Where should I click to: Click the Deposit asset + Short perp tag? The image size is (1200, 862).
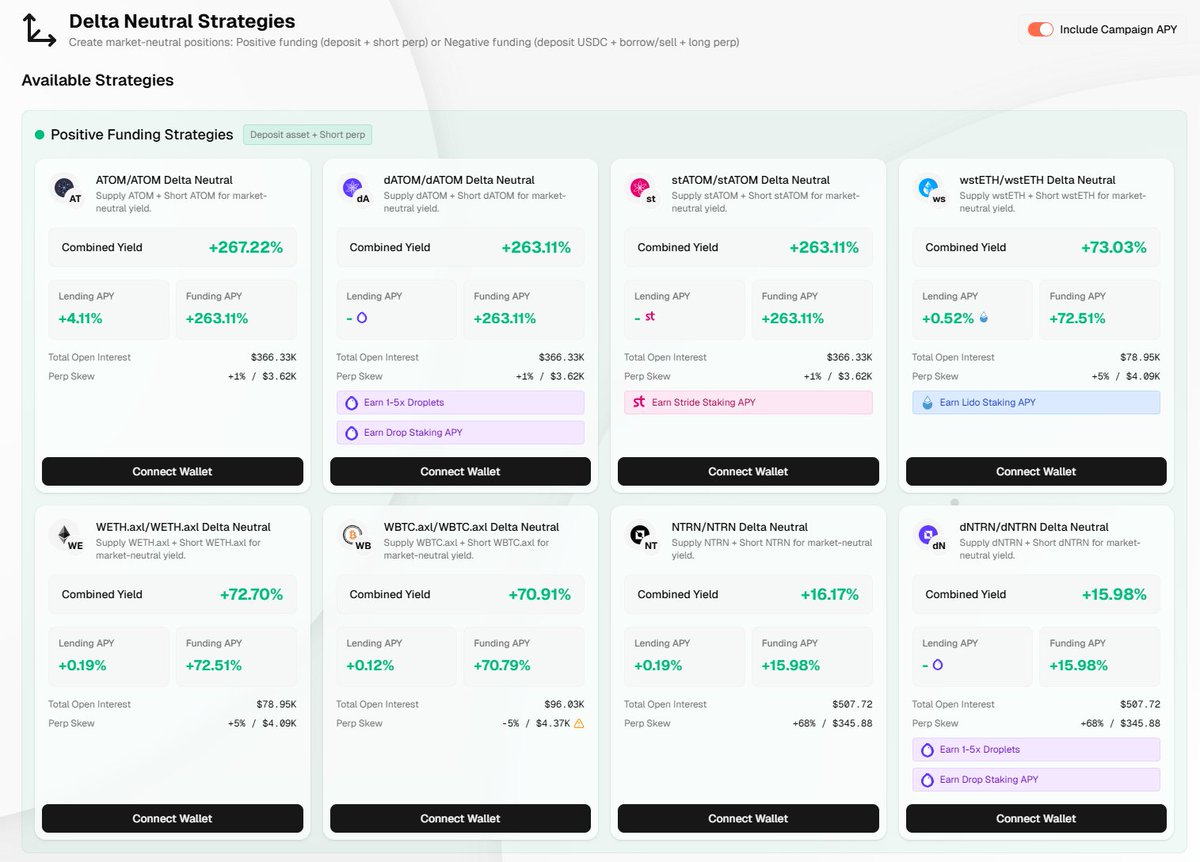point(307,135)
